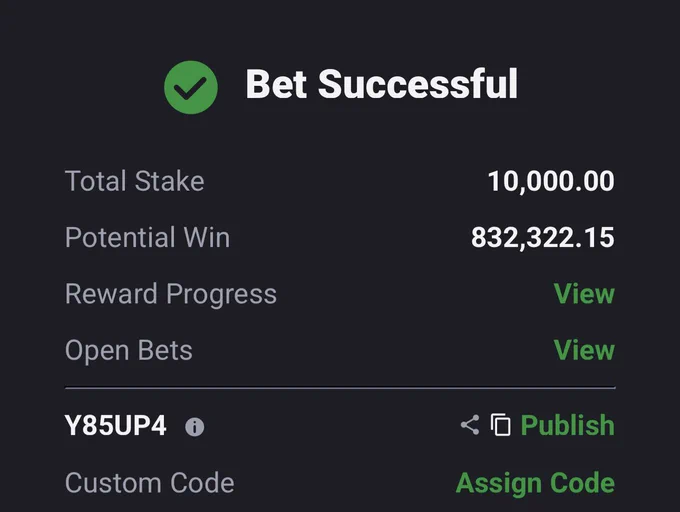View the Reward Progress
680x512 pixels.
click(x=585, y=294)
